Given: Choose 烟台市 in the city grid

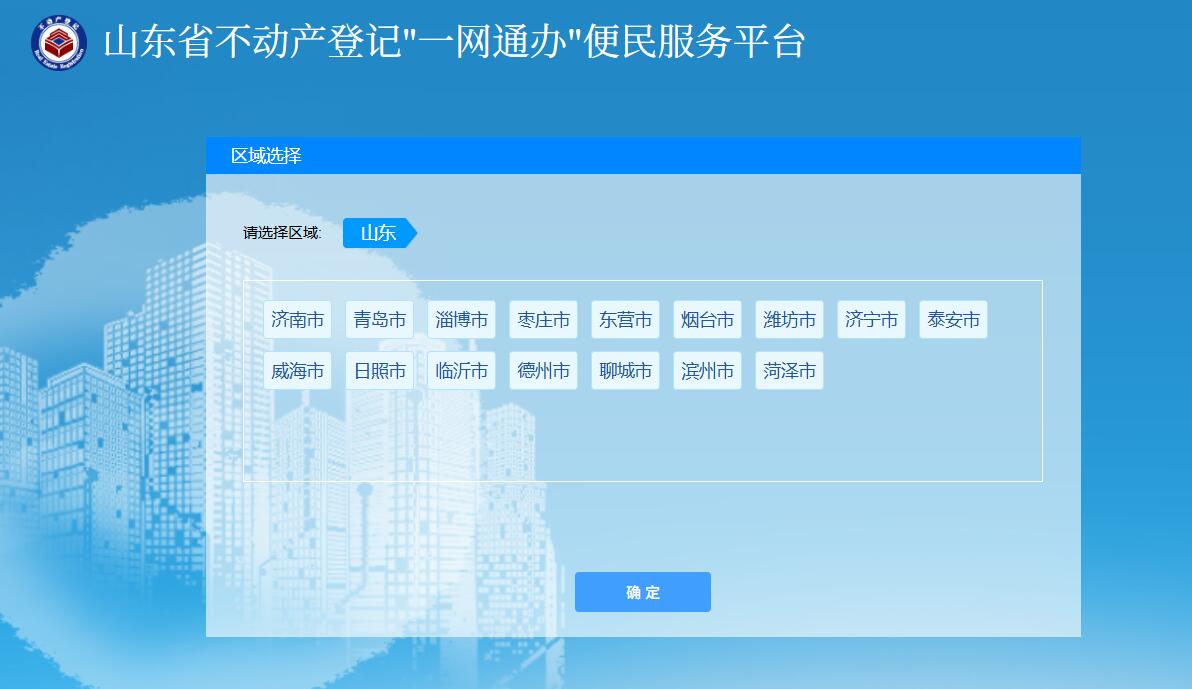Looking at the screenshot, I should 708,320.
